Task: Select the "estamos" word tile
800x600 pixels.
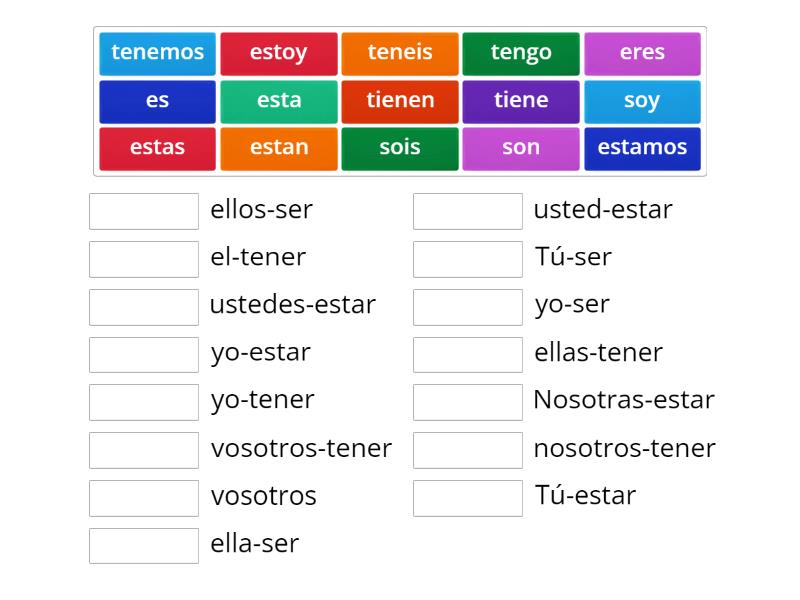Action: click(643, 147)
